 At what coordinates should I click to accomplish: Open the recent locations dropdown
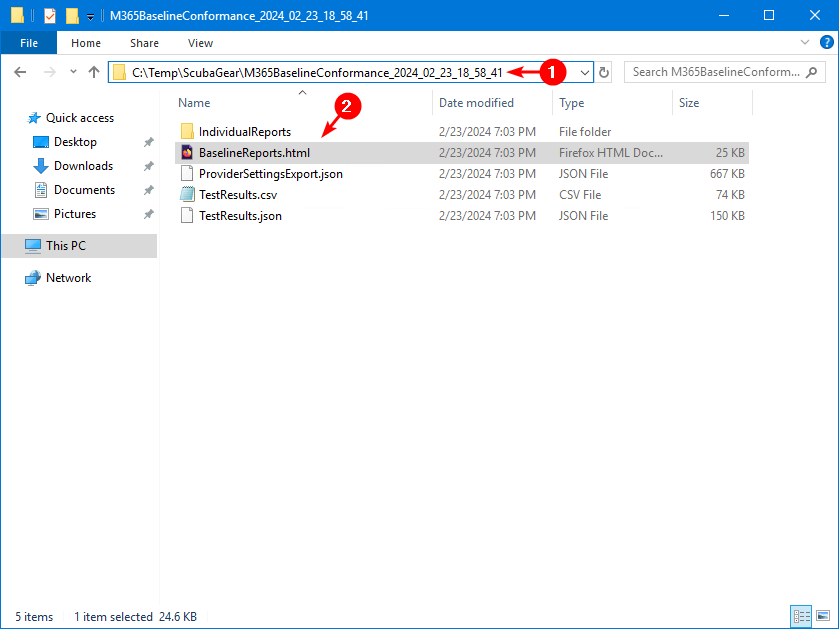click(73, 72)
